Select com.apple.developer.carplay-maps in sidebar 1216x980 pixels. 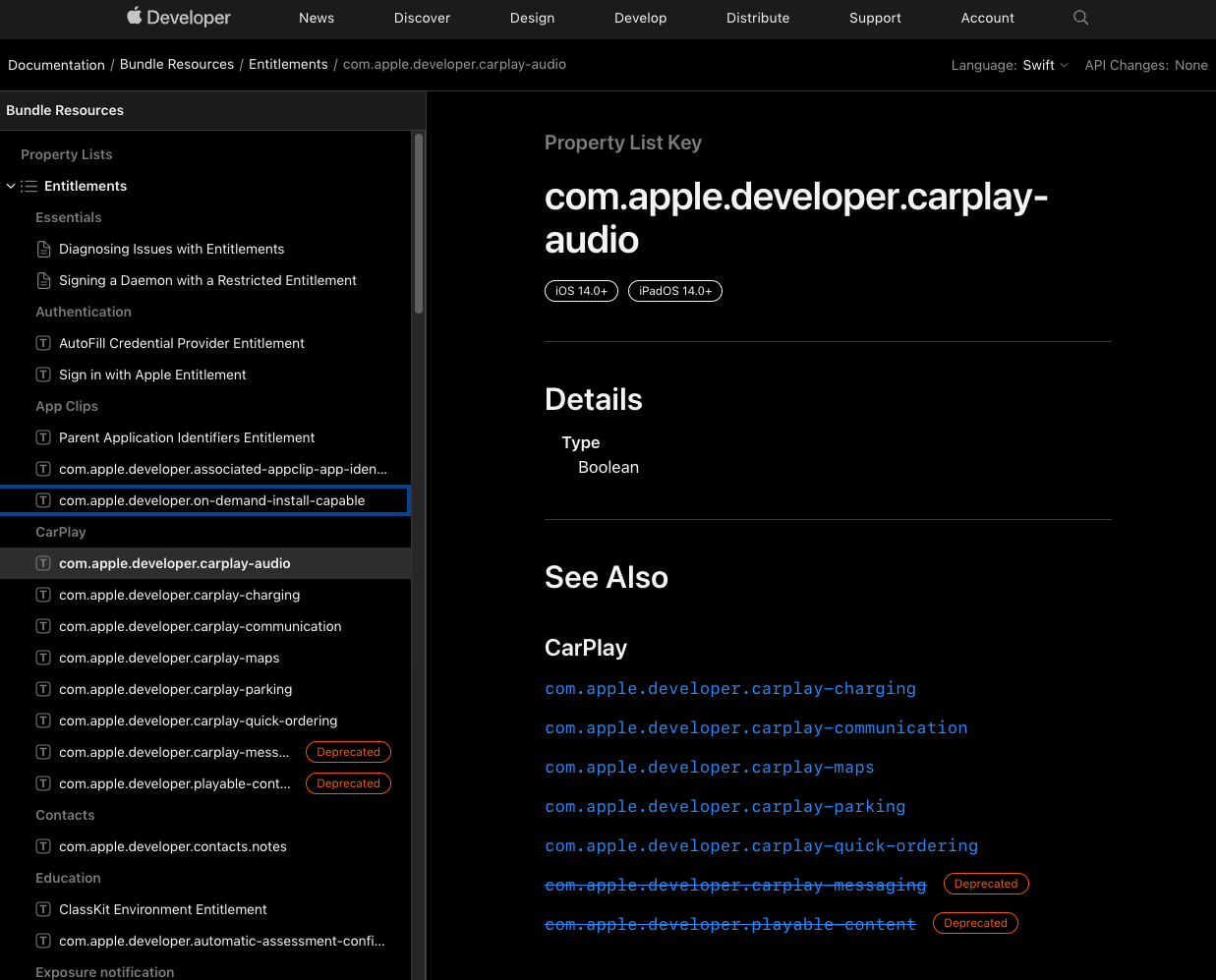(169, 658)
